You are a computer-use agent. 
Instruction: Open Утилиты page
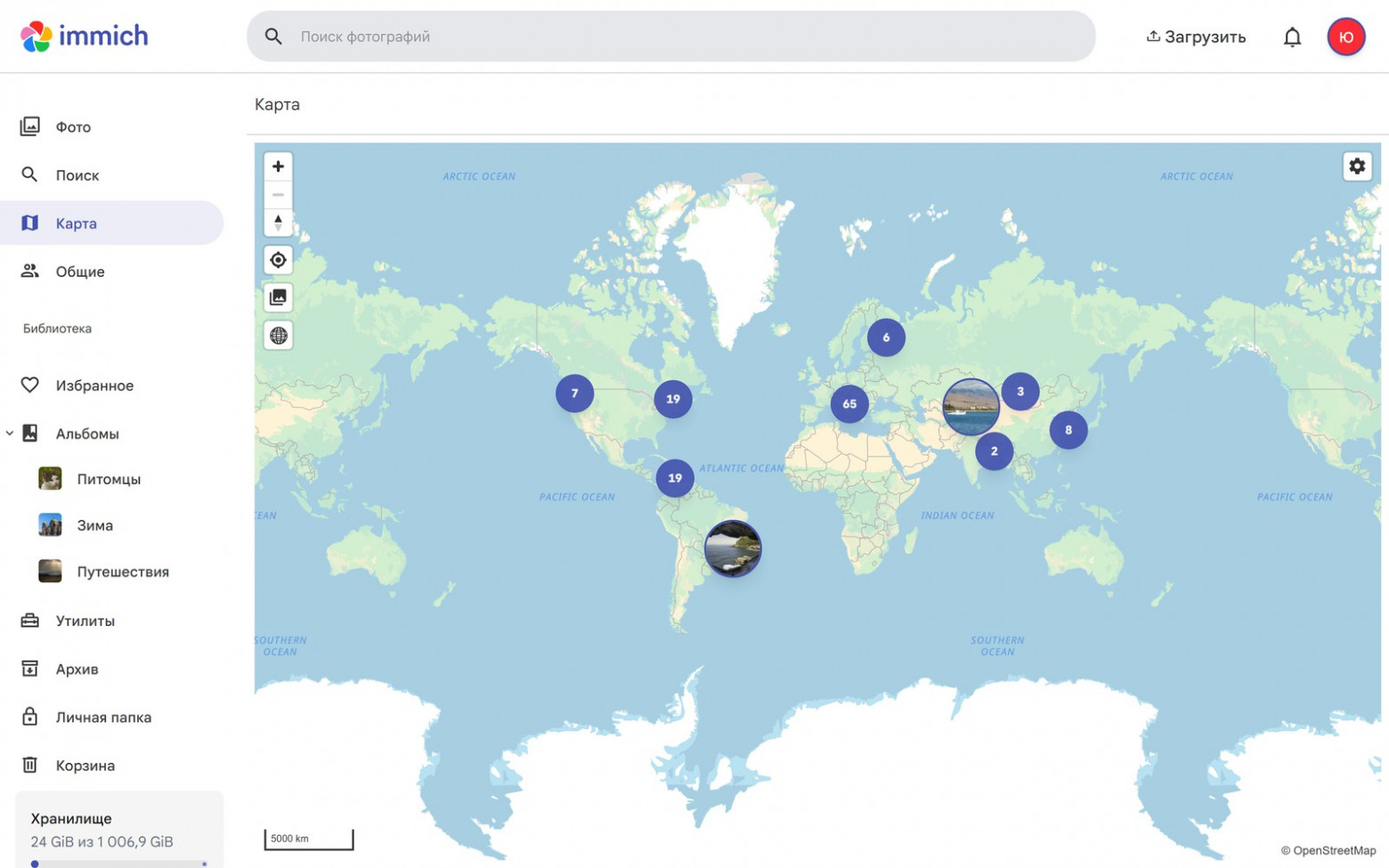coord(112,621)
